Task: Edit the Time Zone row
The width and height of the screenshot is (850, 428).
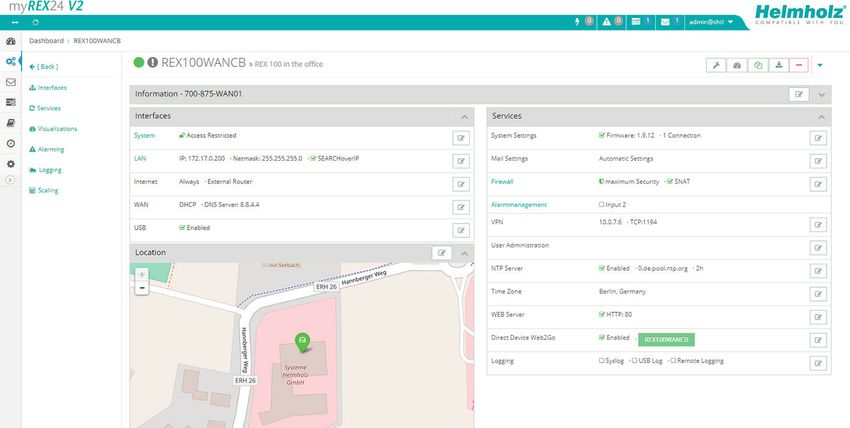Action: [818, 294]
